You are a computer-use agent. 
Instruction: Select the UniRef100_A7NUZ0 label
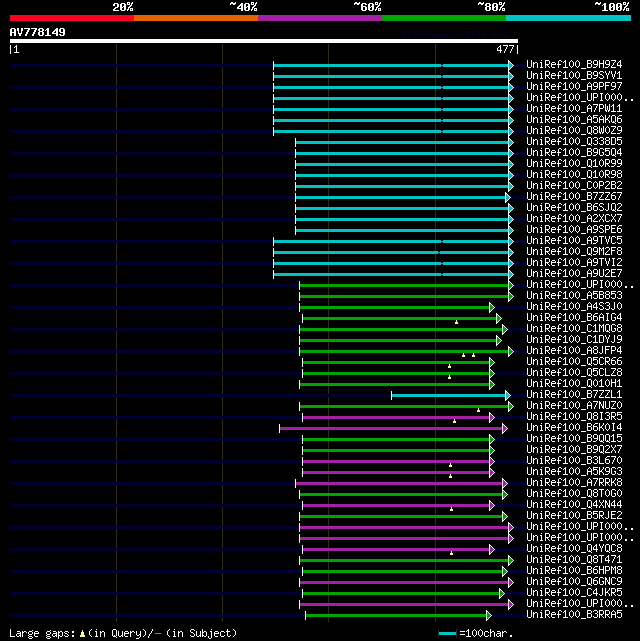point(574,406)
